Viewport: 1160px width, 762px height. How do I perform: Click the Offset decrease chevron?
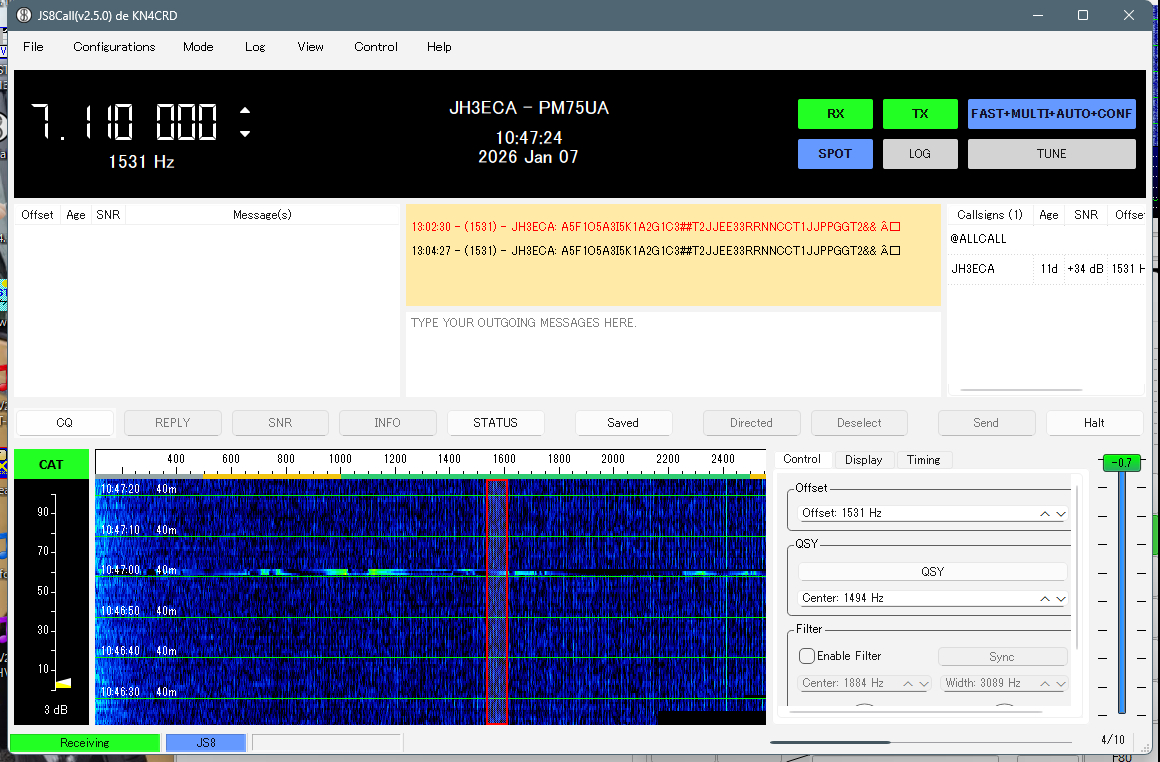(1061, 514)
